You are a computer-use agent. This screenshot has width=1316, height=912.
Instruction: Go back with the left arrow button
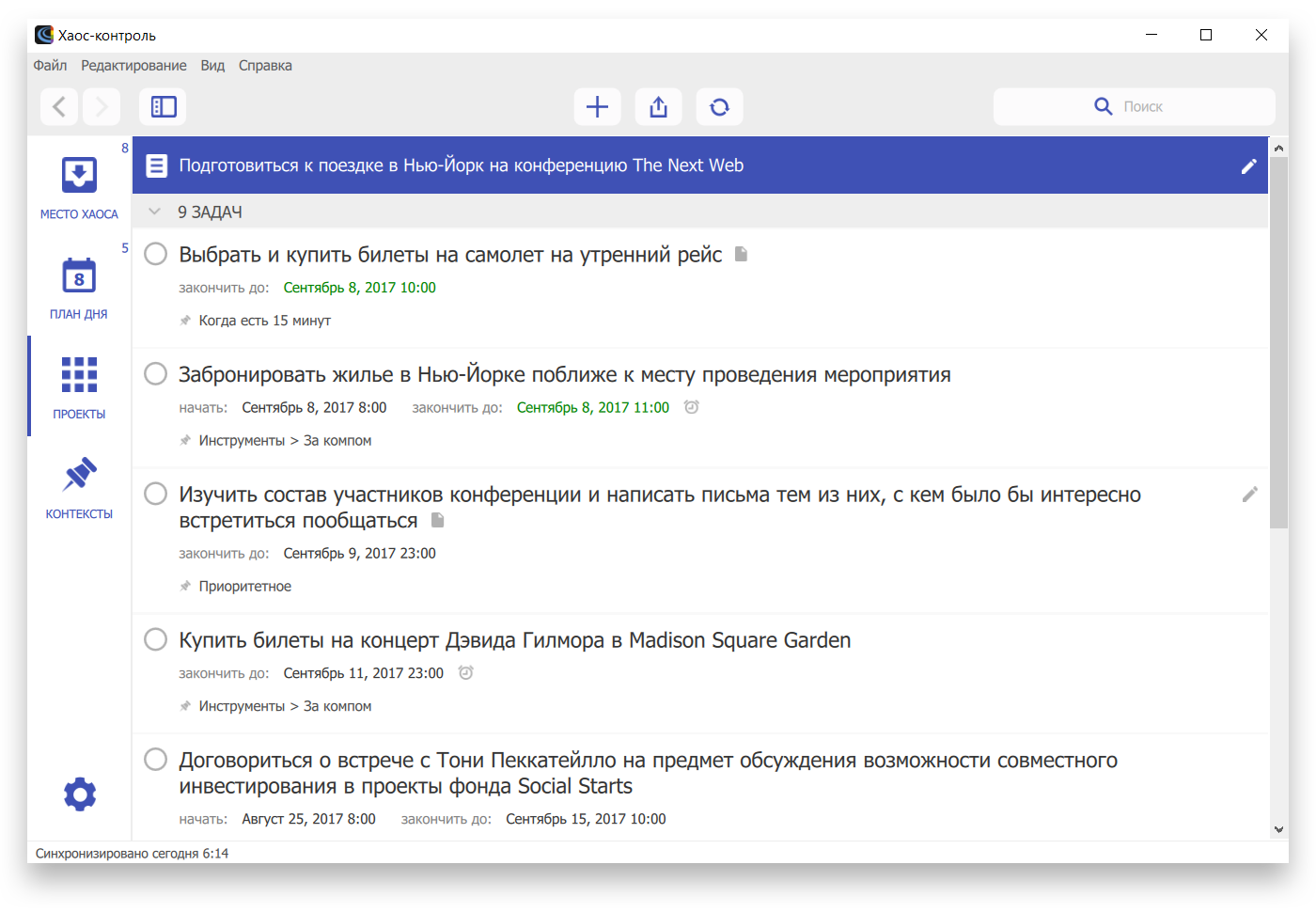pyautogui.click(x=59, y=106)
